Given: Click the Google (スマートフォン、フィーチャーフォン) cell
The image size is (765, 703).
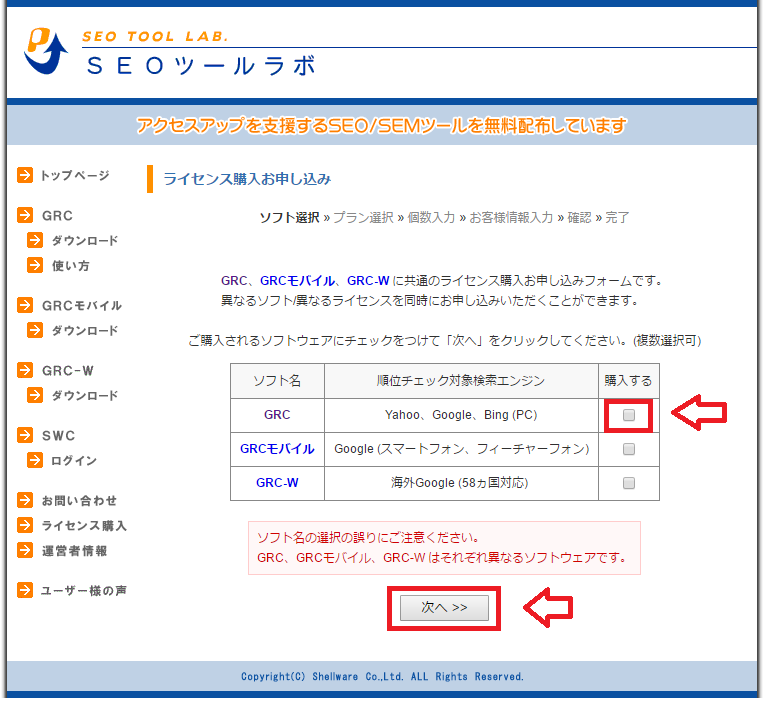Looking at the screenshot, I should [x=461, y=449].
